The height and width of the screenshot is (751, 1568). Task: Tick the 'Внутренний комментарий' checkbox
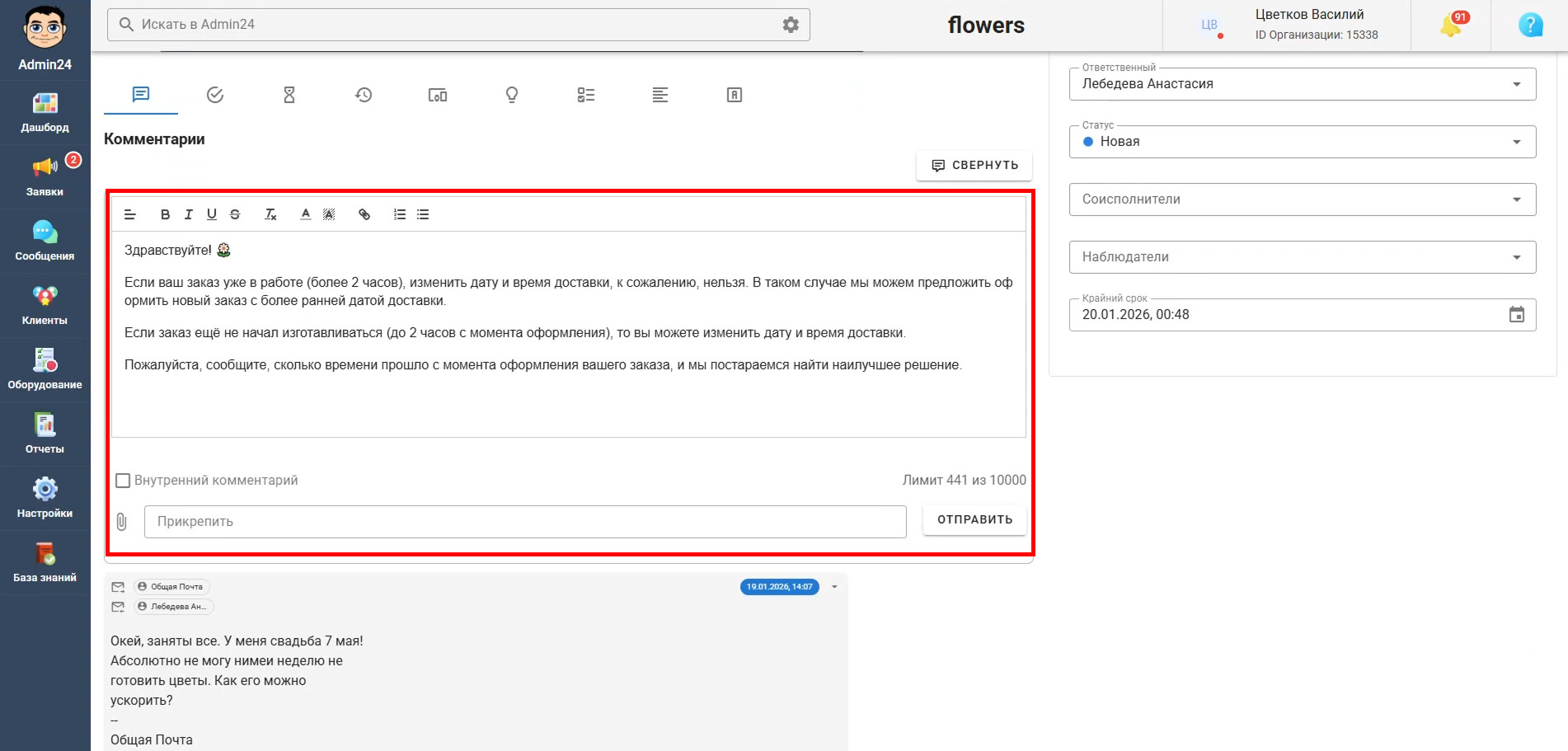pos(123,481)
